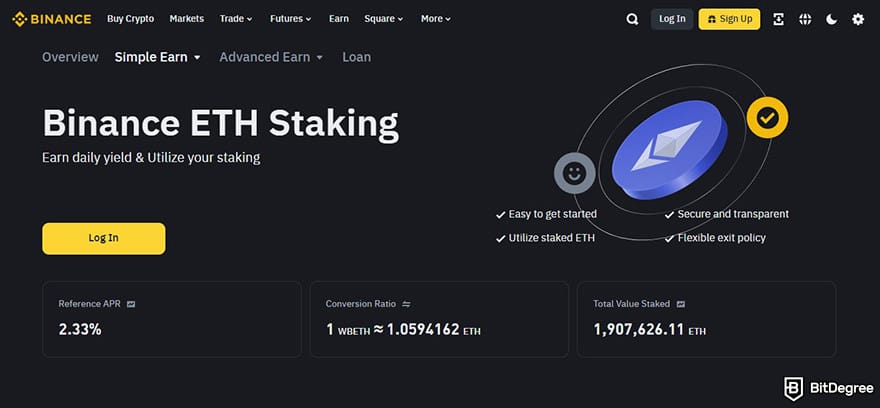880x408 pixels.
Task: Click the Utilize staked ETH text
Action: click(x=552, y=238)
